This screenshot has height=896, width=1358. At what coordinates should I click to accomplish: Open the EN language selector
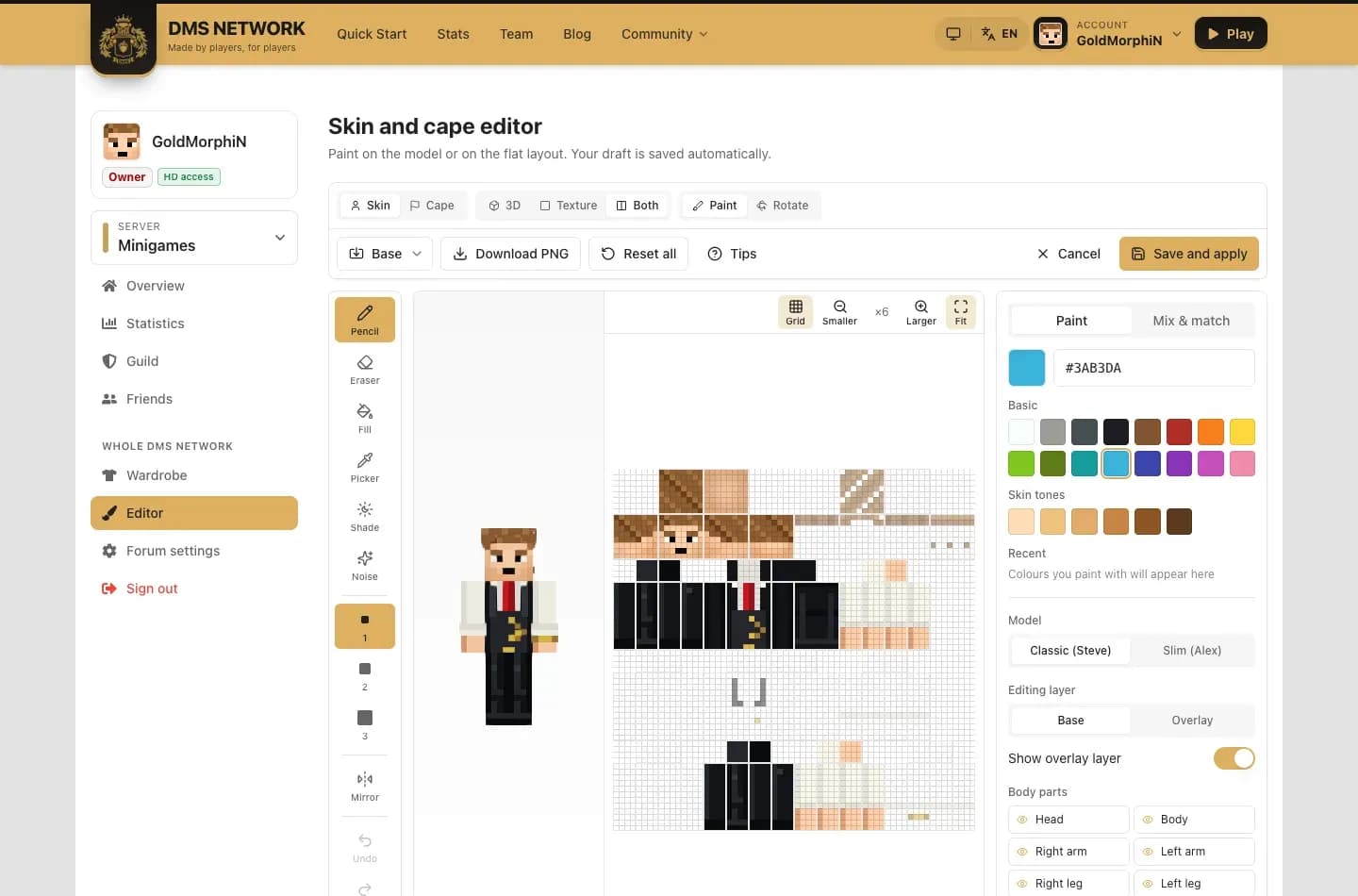[x=999, y=34]
